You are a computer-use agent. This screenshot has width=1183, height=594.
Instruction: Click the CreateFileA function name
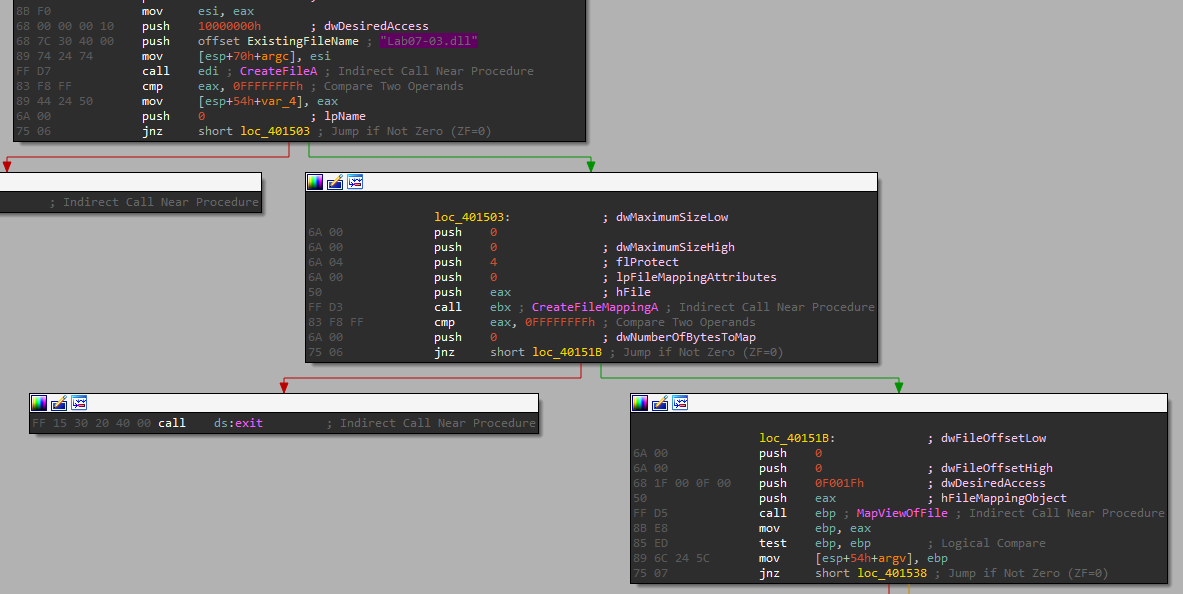tap(278, 71)
